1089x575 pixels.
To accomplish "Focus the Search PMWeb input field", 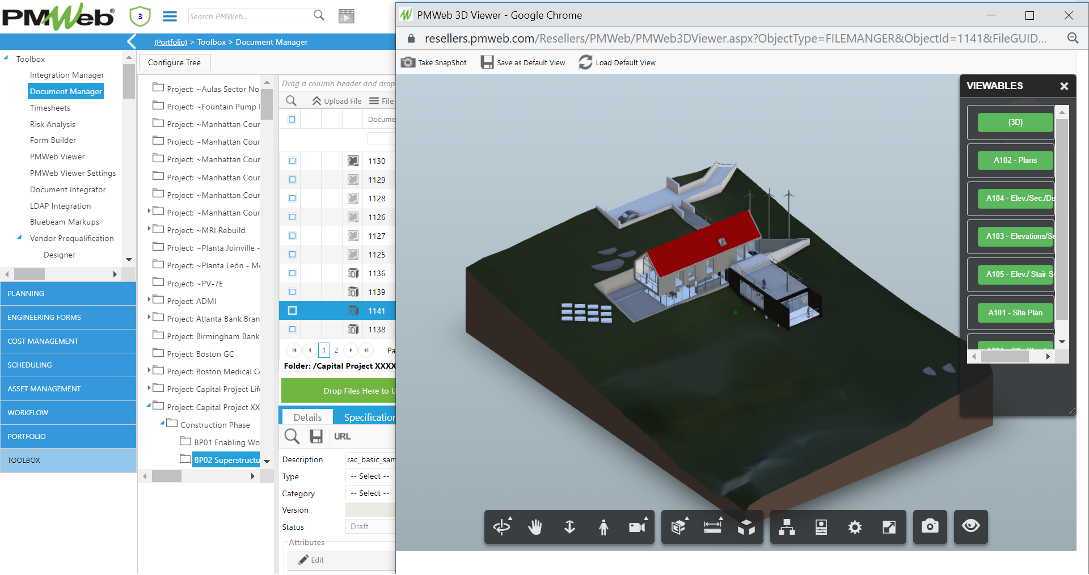I will 249,16.
